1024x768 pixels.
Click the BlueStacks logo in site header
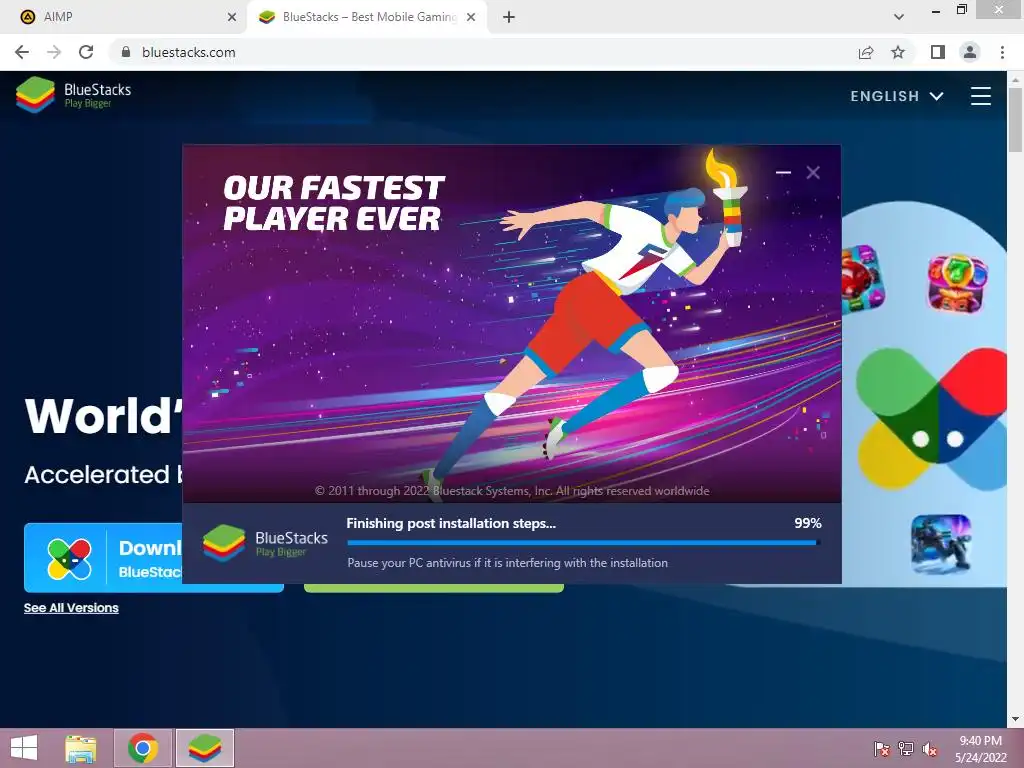pos(73,95)
